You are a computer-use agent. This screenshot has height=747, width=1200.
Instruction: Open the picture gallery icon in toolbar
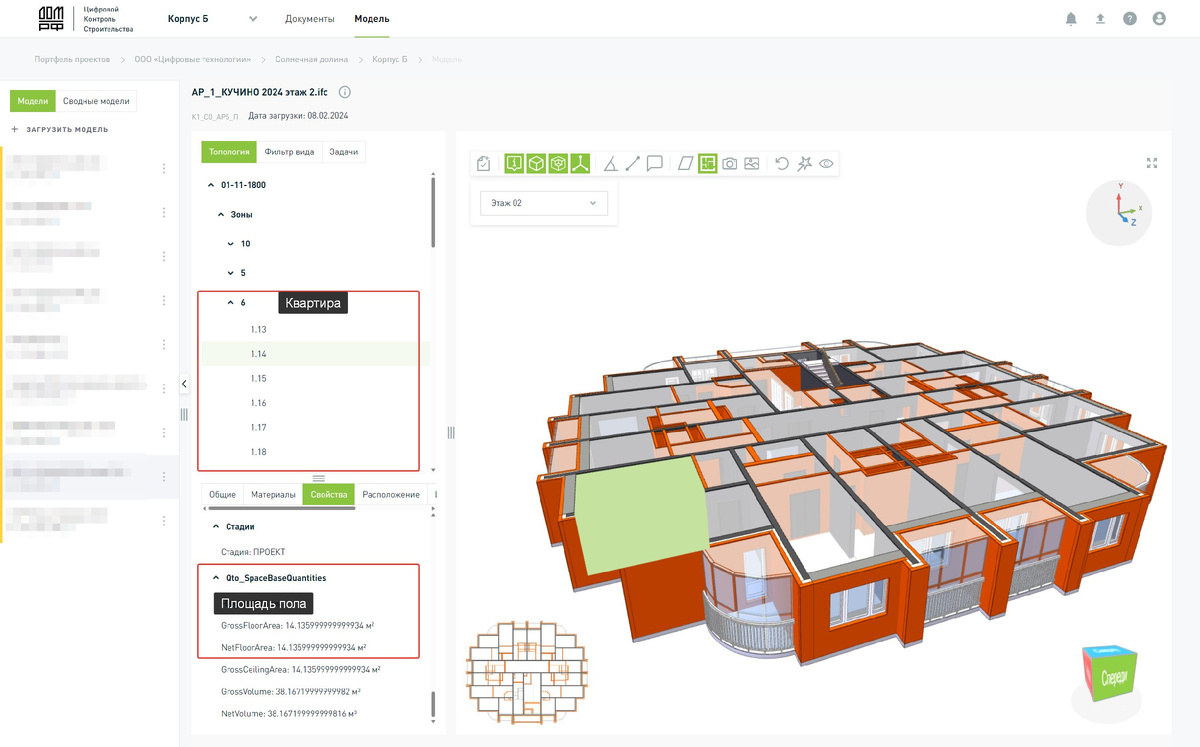click(x=752, y=164)
